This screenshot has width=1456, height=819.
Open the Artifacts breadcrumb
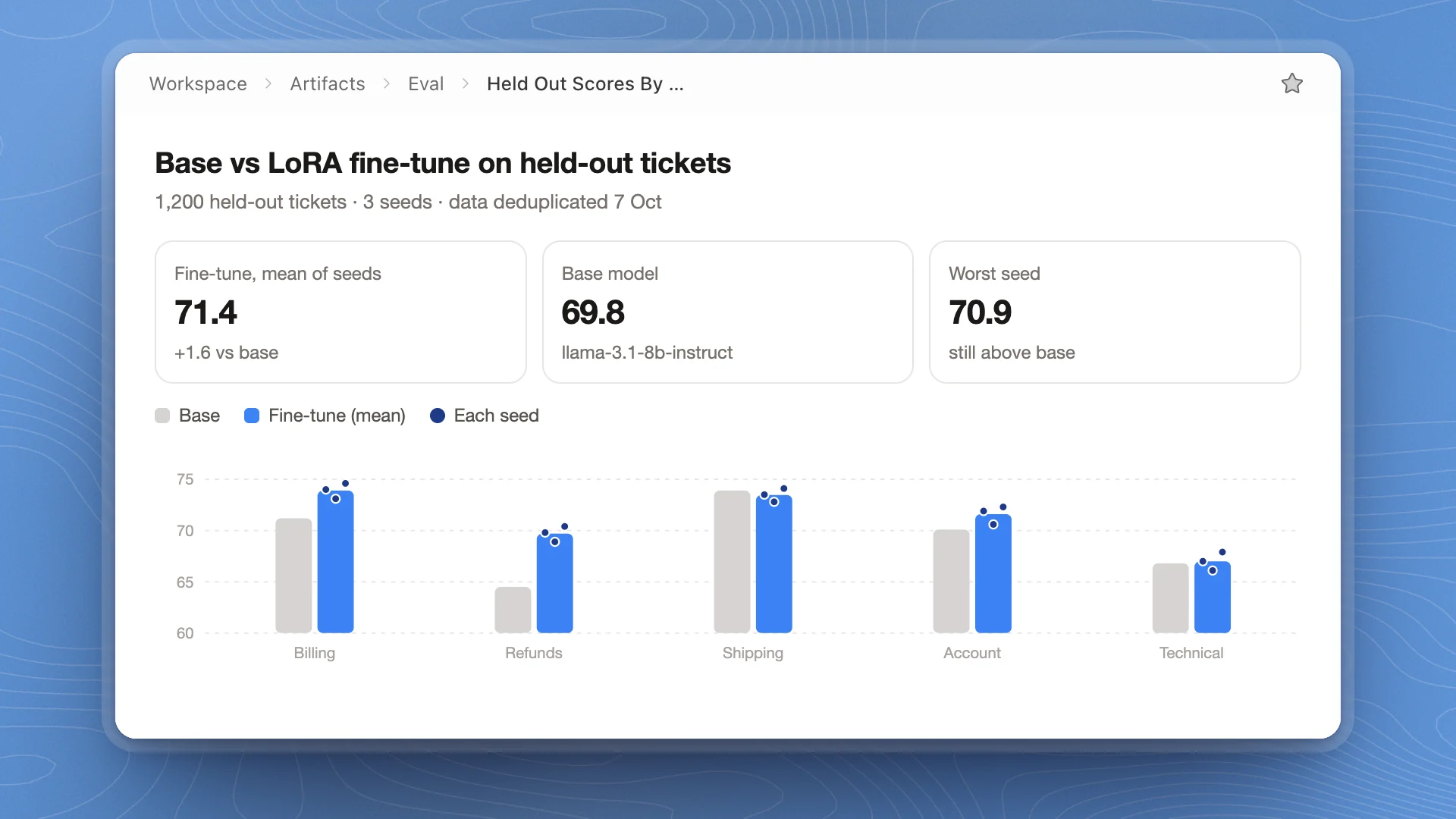pos(328,83)
